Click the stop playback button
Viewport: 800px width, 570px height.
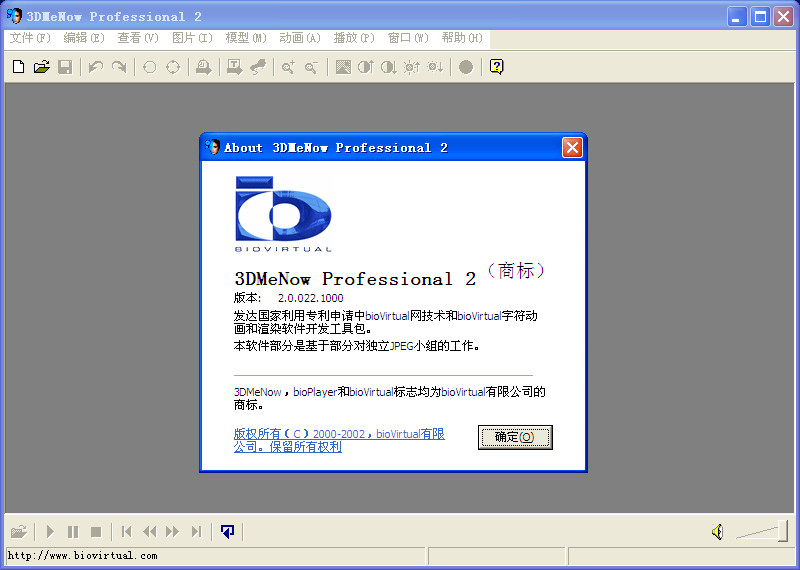(96, 532)
